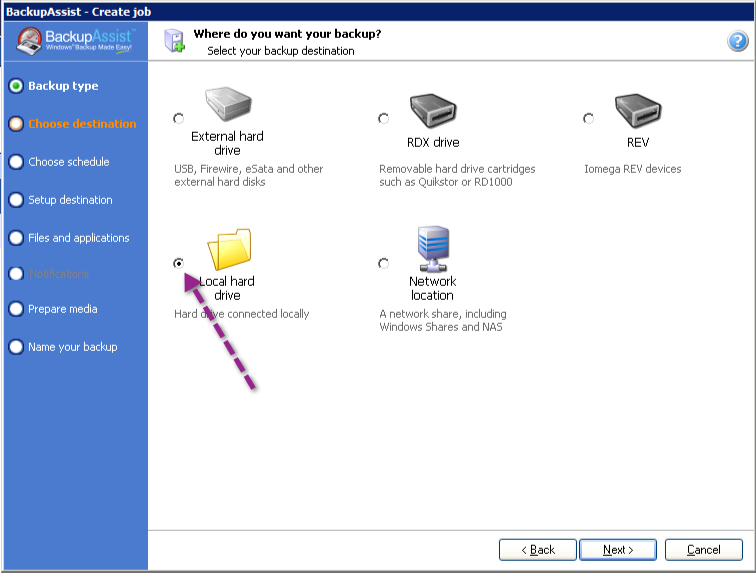Click the blue help question mark icon

pos(737,41)
